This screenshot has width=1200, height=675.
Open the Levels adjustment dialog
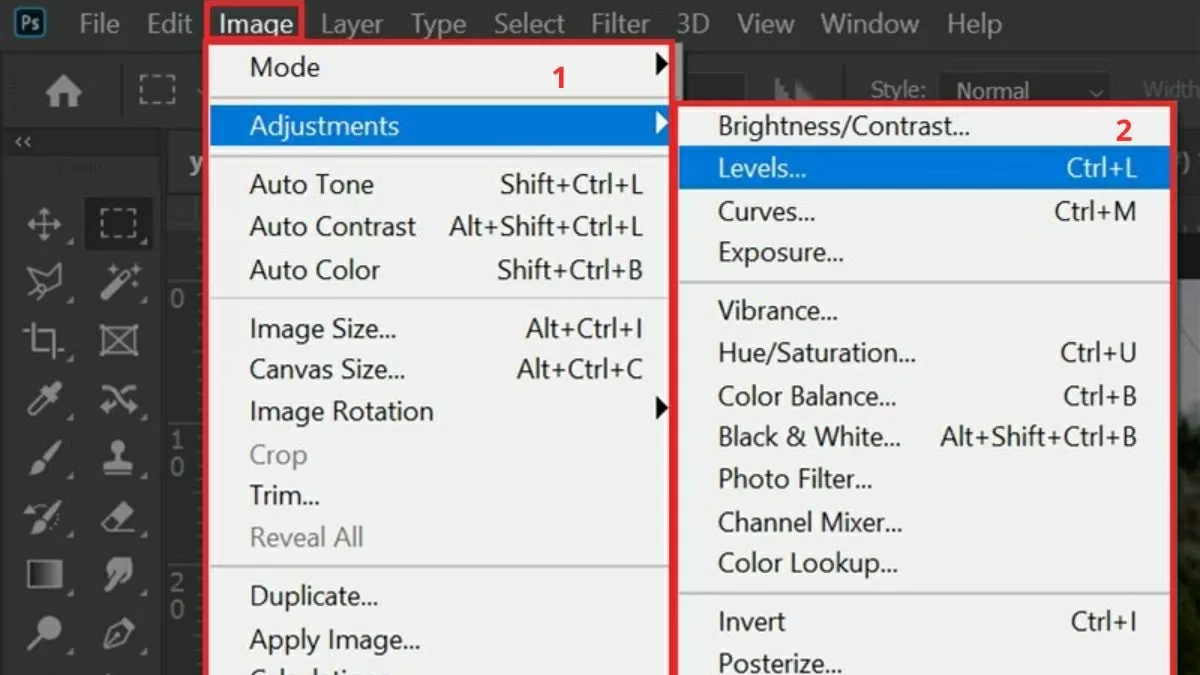[763, 168]
